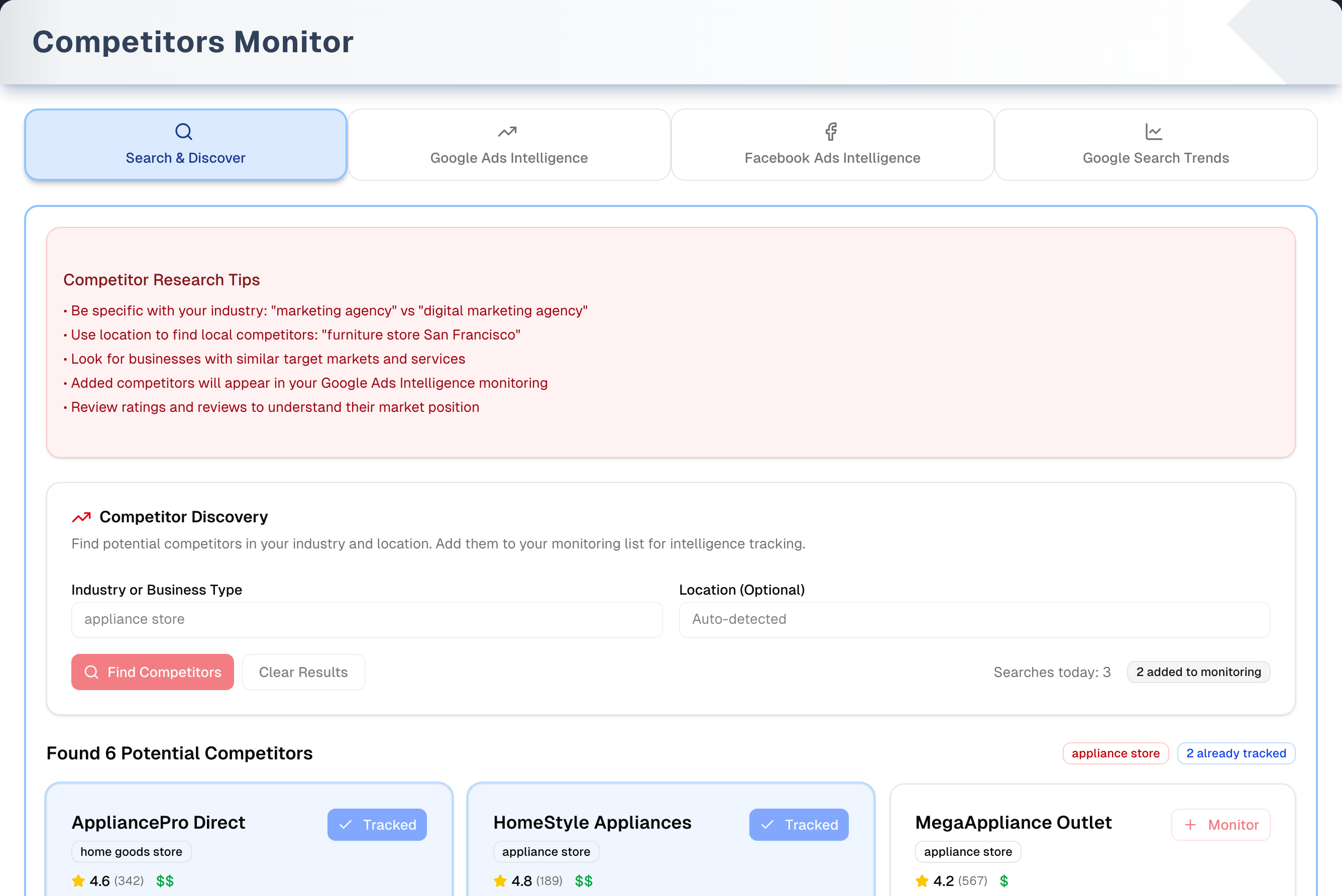Click the Industry or Business Type field
The width and height of the screenshot is (1342, 896).
pyautogui.click(x=367, y=619)
